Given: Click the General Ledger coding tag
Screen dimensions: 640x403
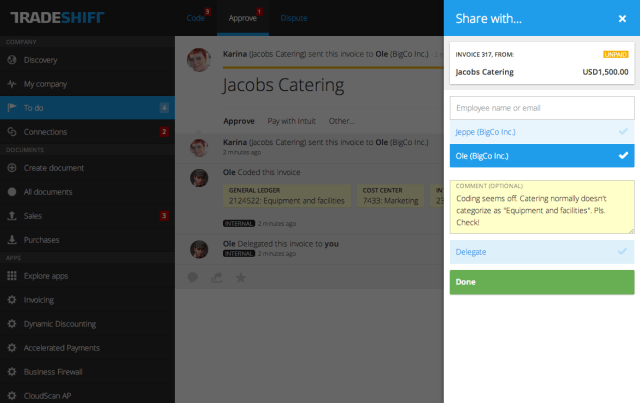Looking at the screenshot, I should 287,196.
